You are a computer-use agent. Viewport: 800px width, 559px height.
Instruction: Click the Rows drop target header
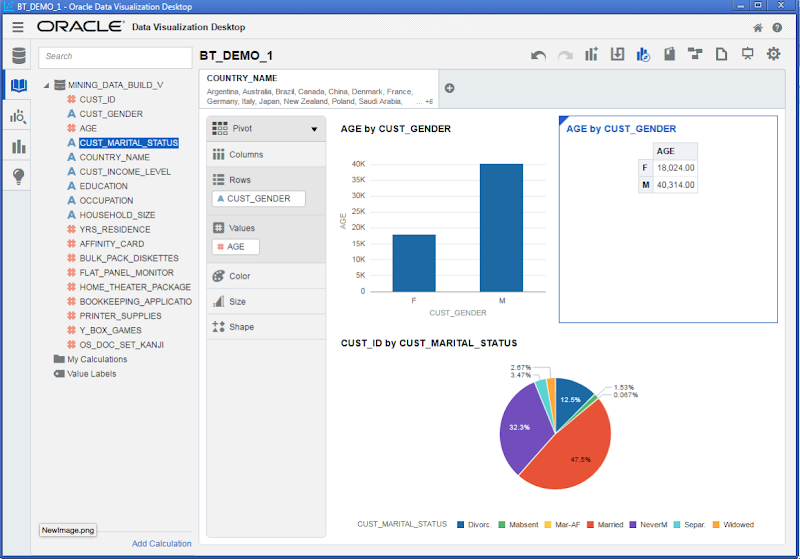pyautogui.click(x=266, y=180)
